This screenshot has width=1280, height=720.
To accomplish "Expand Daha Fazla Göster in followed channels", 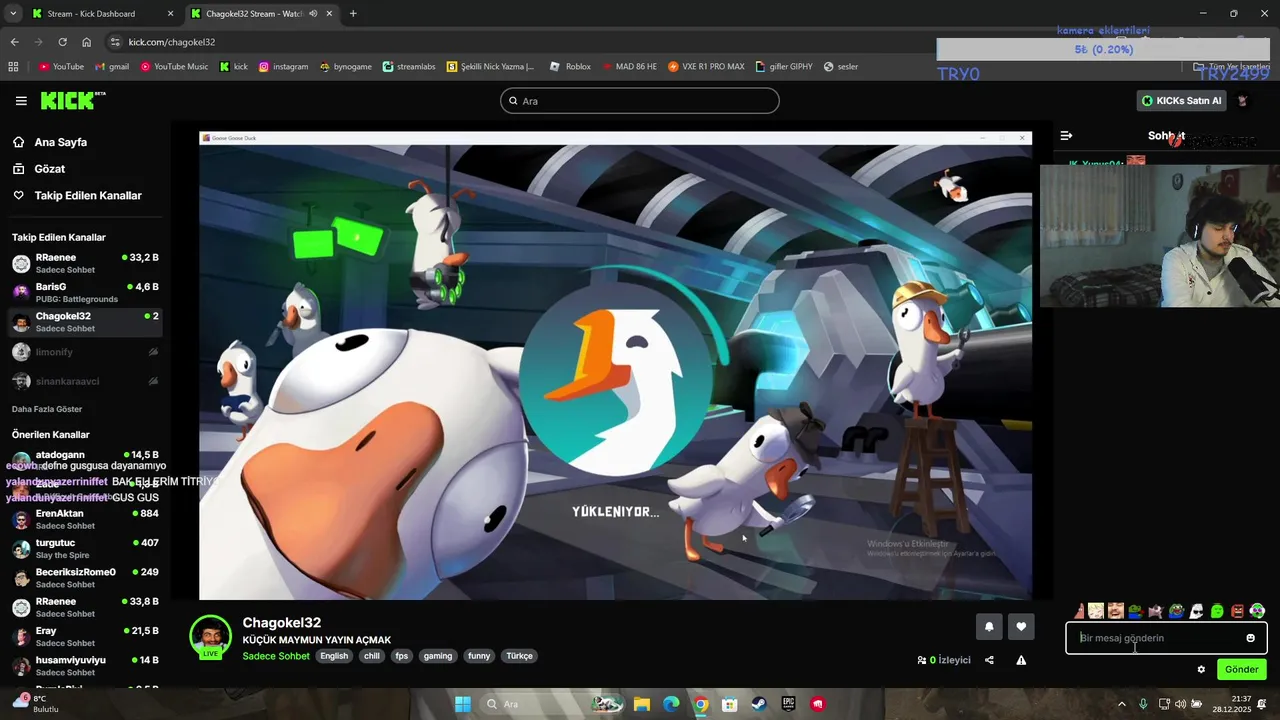I will [47, 409].
